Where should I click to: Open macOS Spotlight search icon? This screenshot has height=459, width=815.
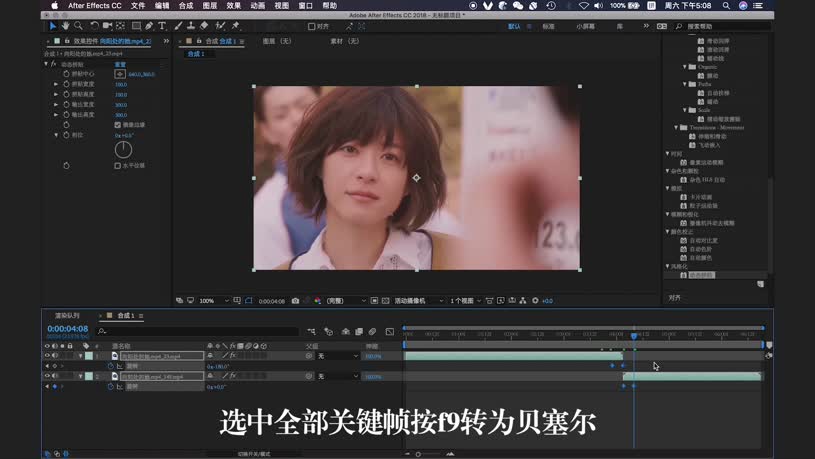coord(726,6)
